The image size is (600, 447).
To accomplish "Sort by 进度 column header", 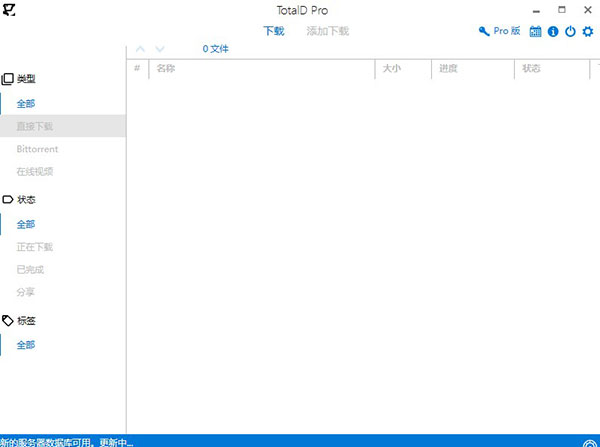I will click(x=473, y=69).
